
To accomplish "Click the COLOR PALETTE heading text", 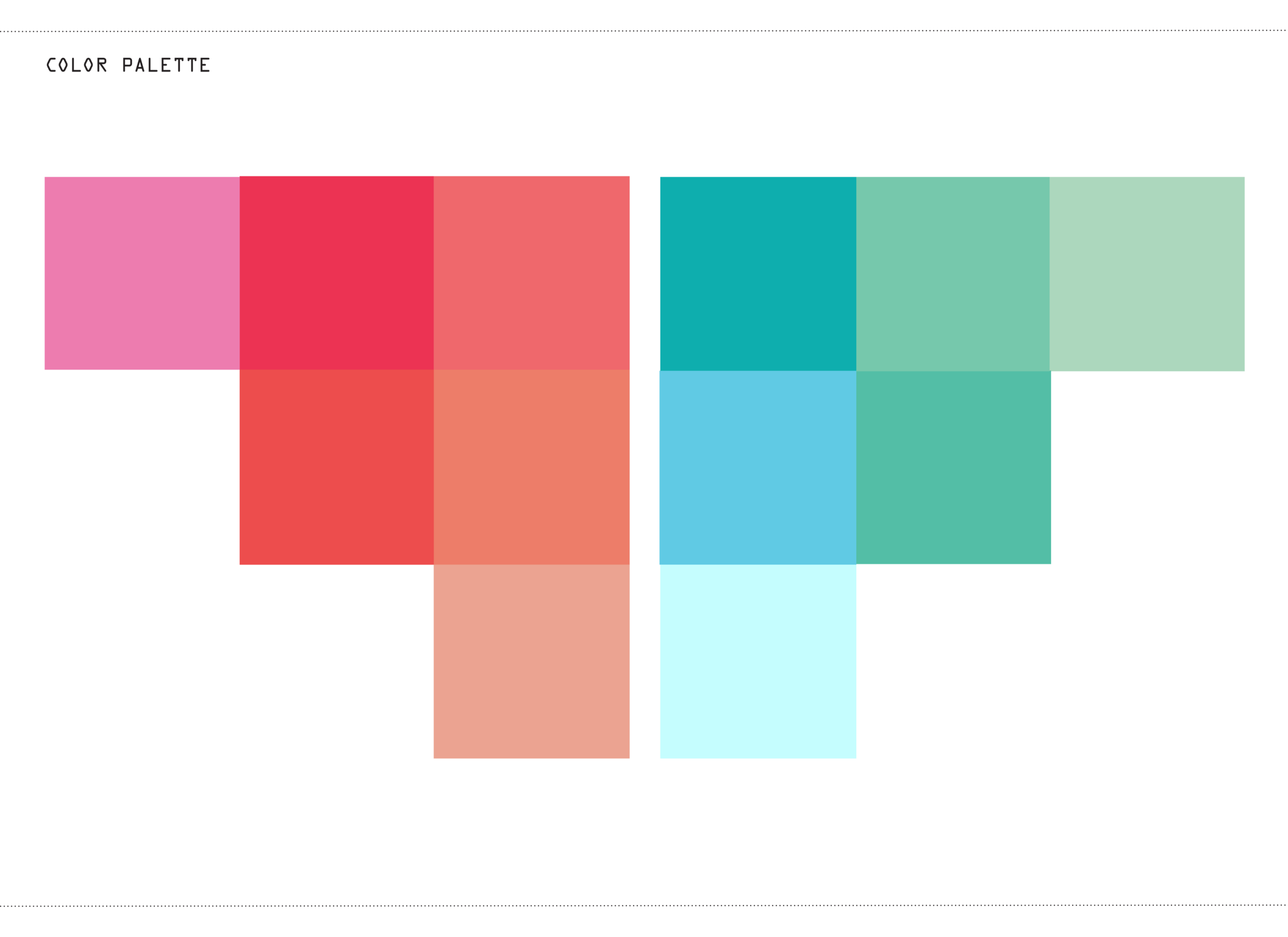I will click(x=128, y=65).
